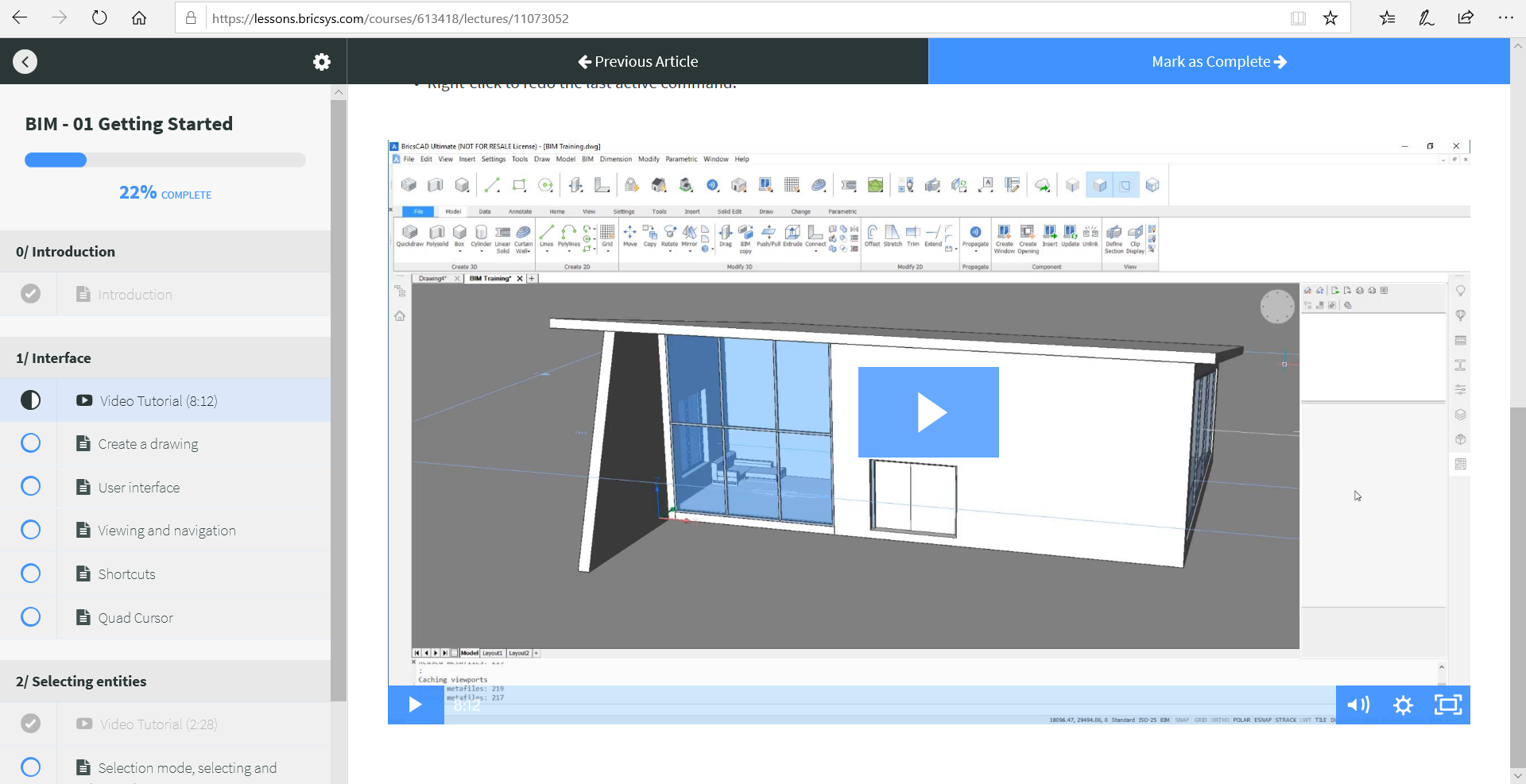The width and height of the screenshot is (1526, 784).
Task: Click the browser share icon
Action: [1466, 17]
